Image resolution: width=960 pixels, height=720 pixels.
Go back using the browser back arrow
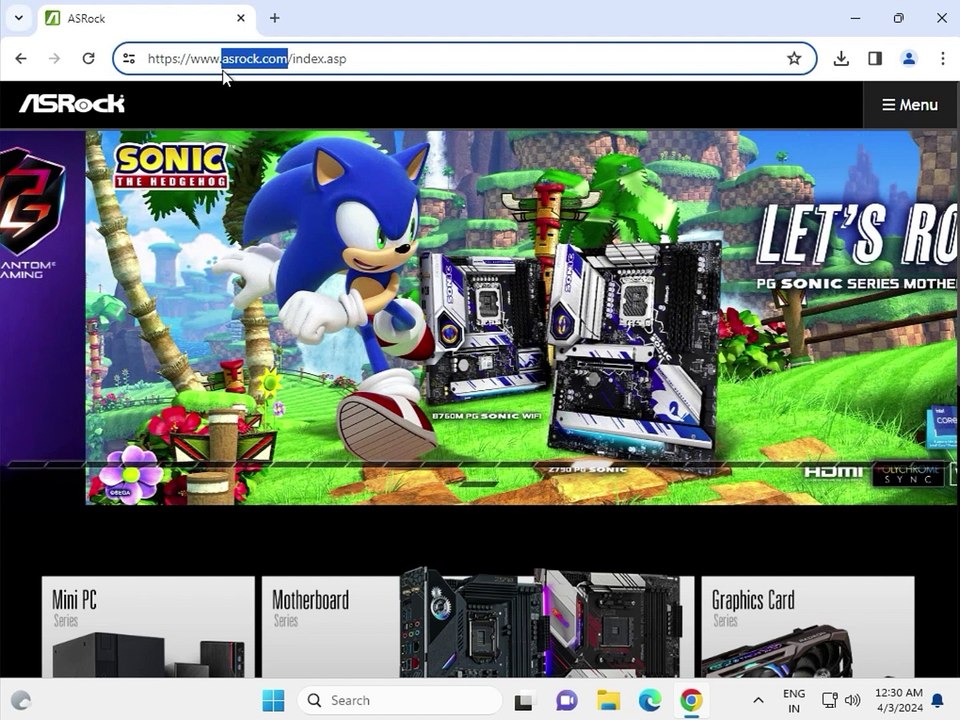21,59
